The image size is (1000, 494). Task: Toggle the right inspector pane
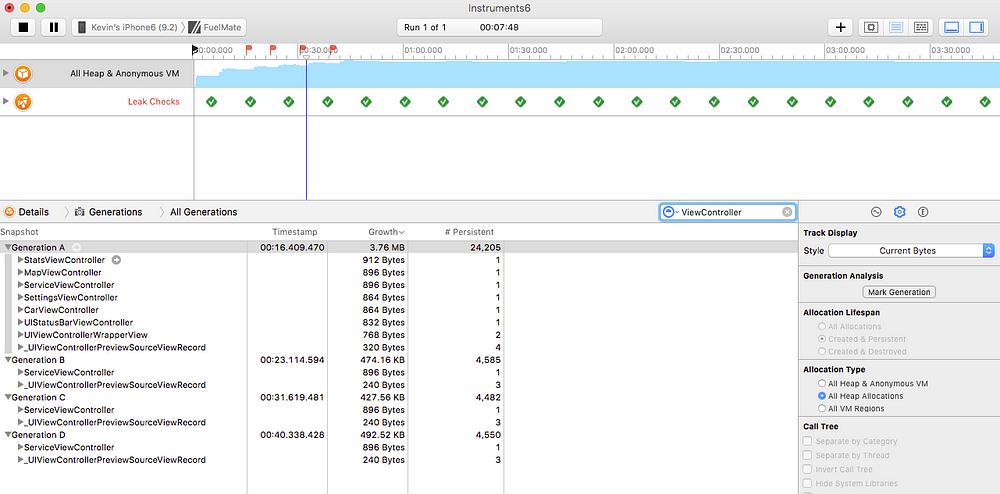[x=976, y=27]
